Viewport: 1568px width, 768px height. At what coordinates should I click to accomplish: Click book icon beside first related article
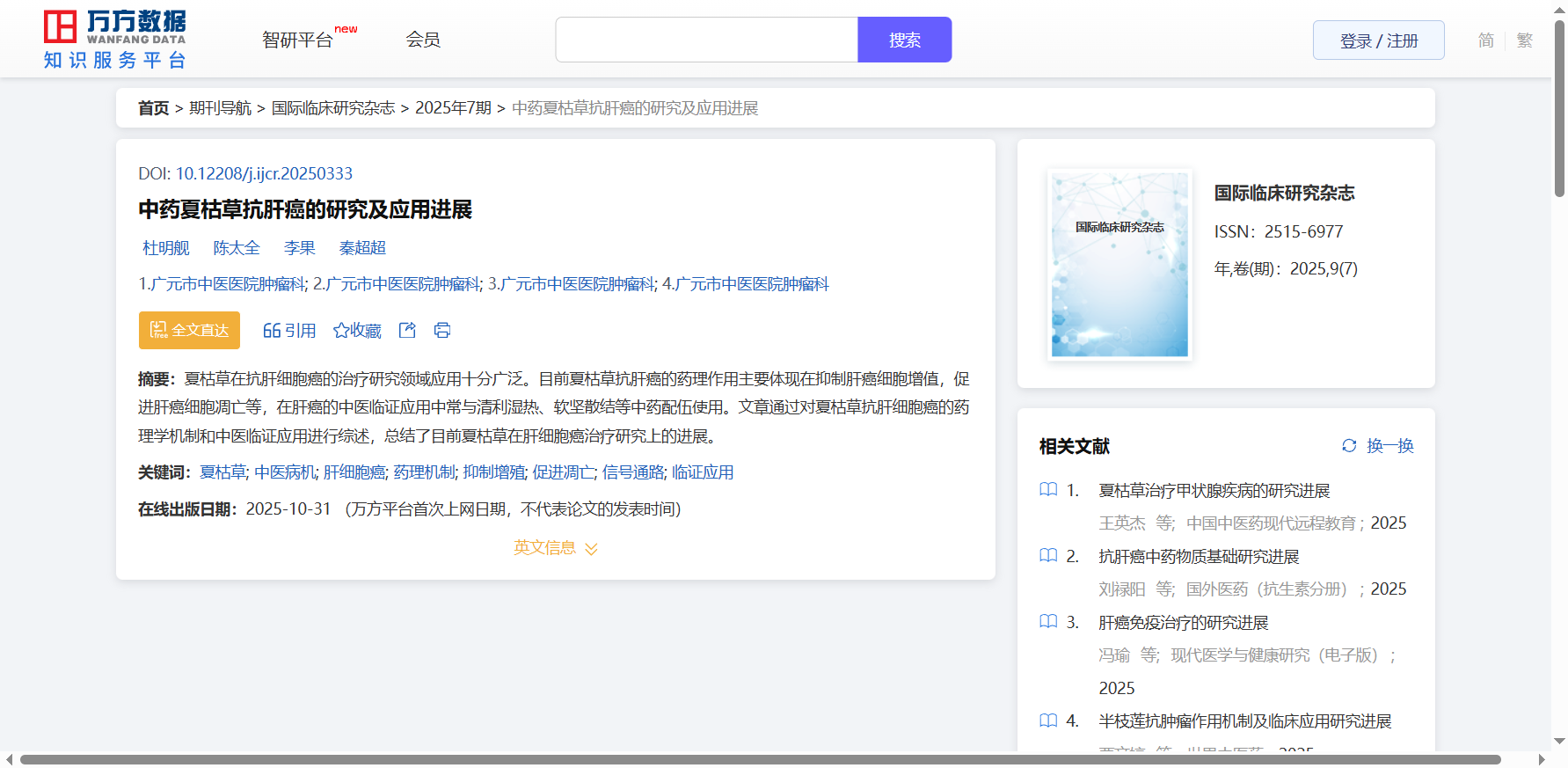[x=1048, y=490]
